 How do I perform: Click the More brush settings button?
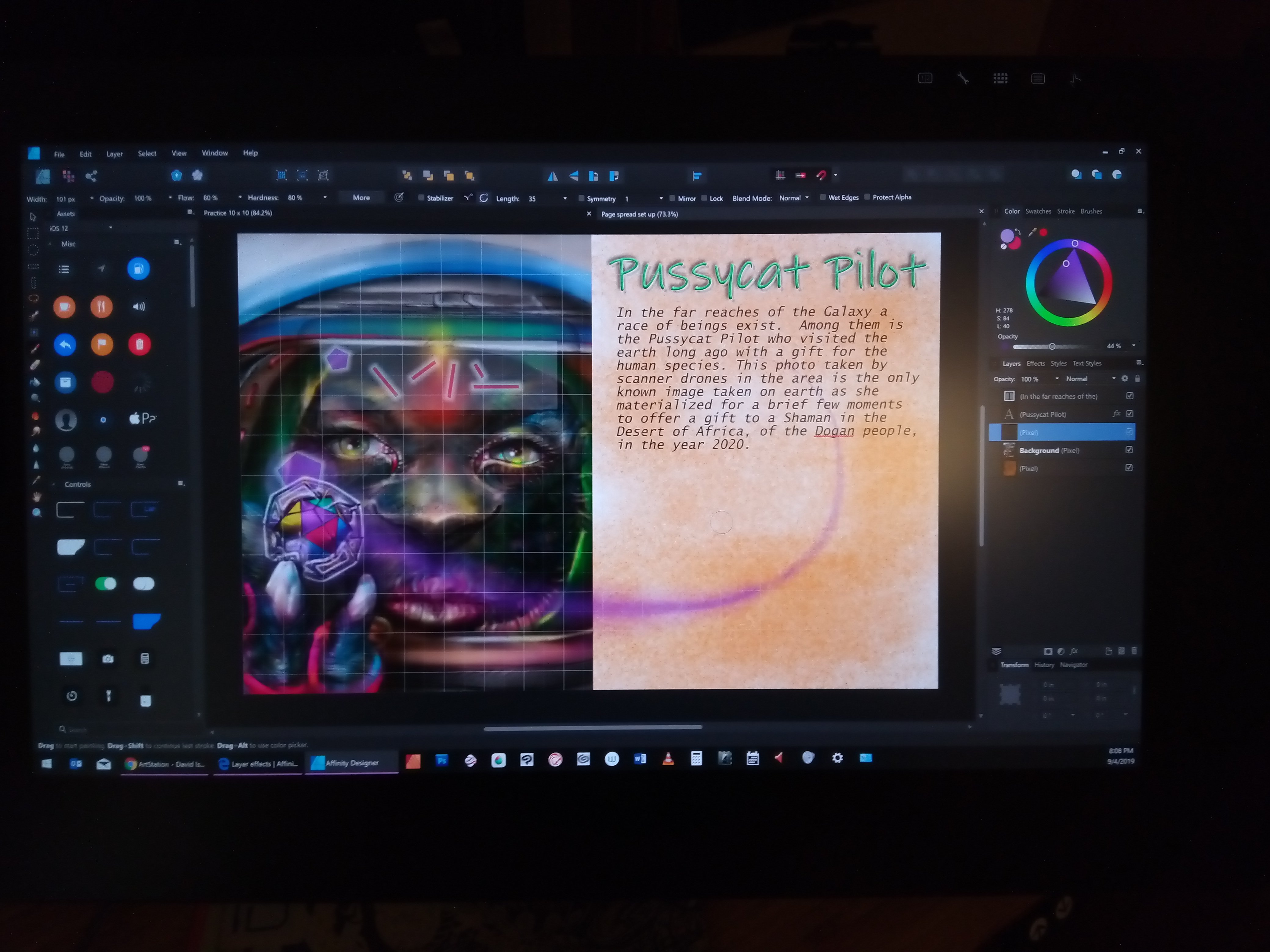(361, 197)
